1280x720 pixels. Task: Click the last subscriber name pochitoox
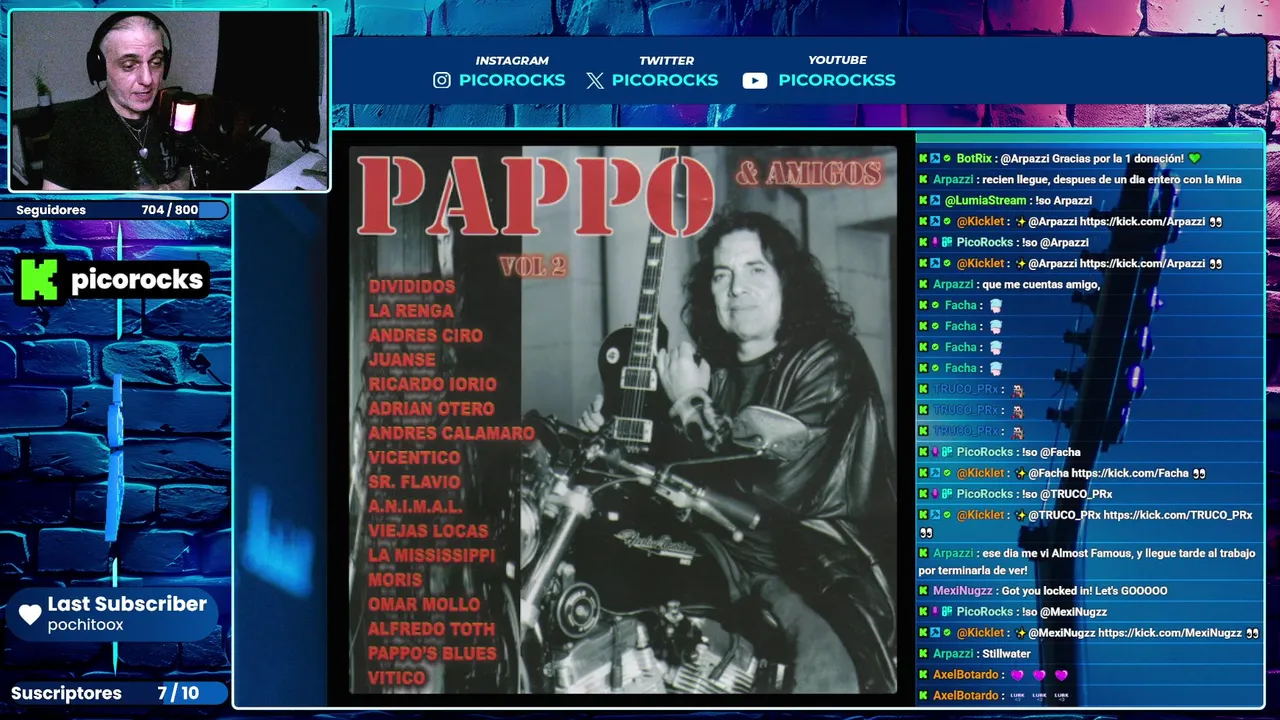point(86,625)
